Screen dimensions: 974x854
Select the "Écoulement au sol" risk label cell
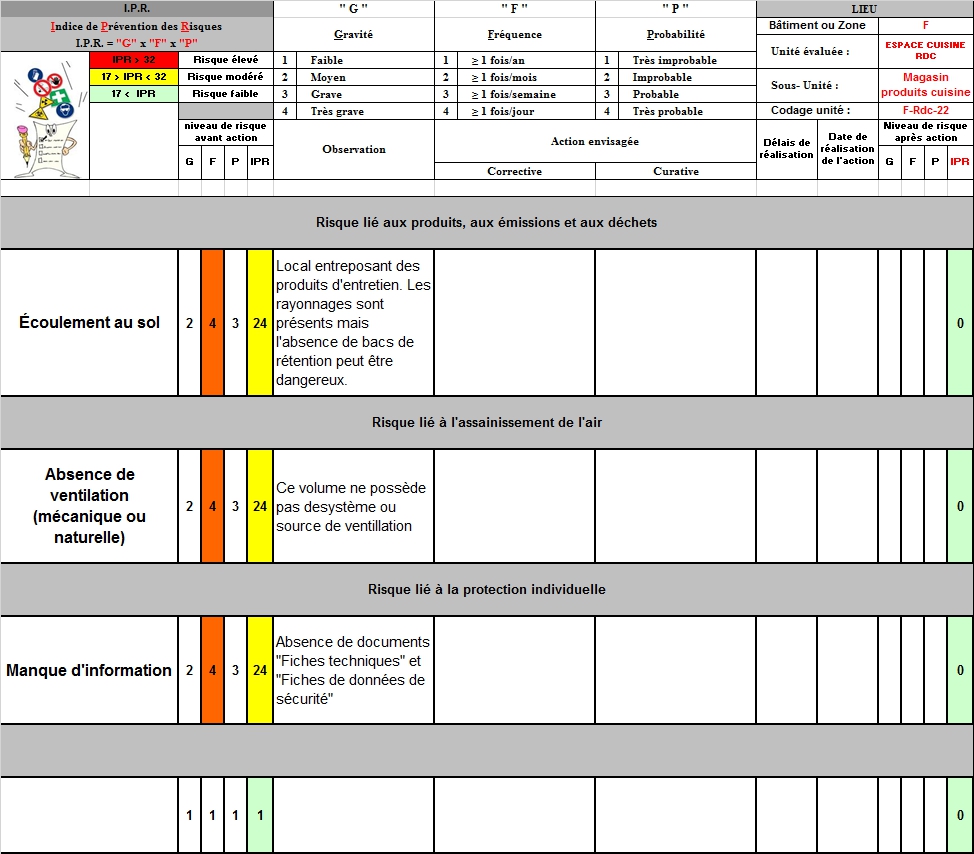[89, 323]
